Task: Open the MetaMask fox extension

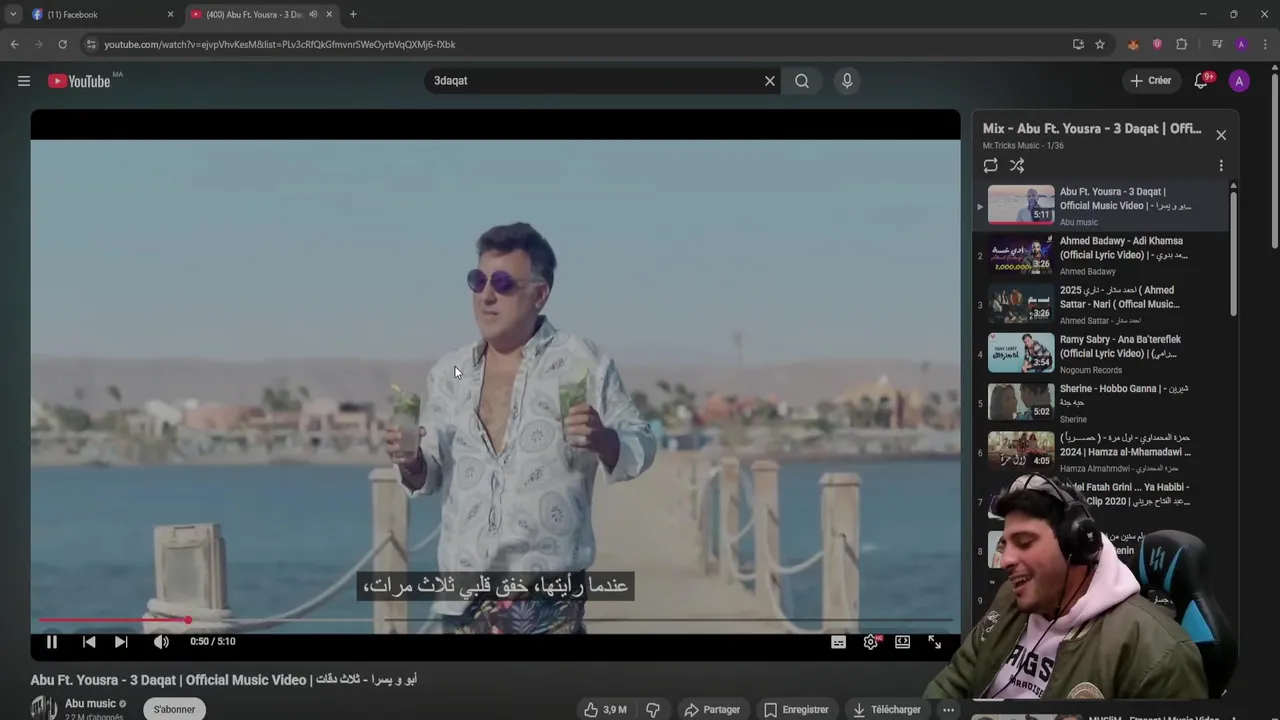Action: [x=1133, y=44]
